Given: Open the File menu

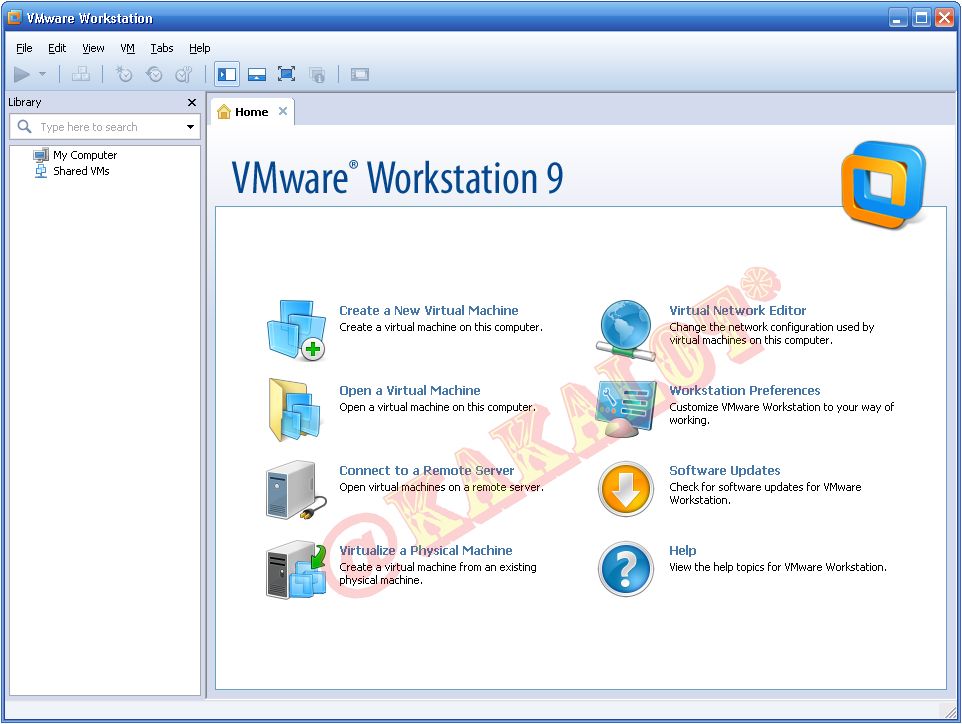Looking at the screenshot, I should [24, 48].
